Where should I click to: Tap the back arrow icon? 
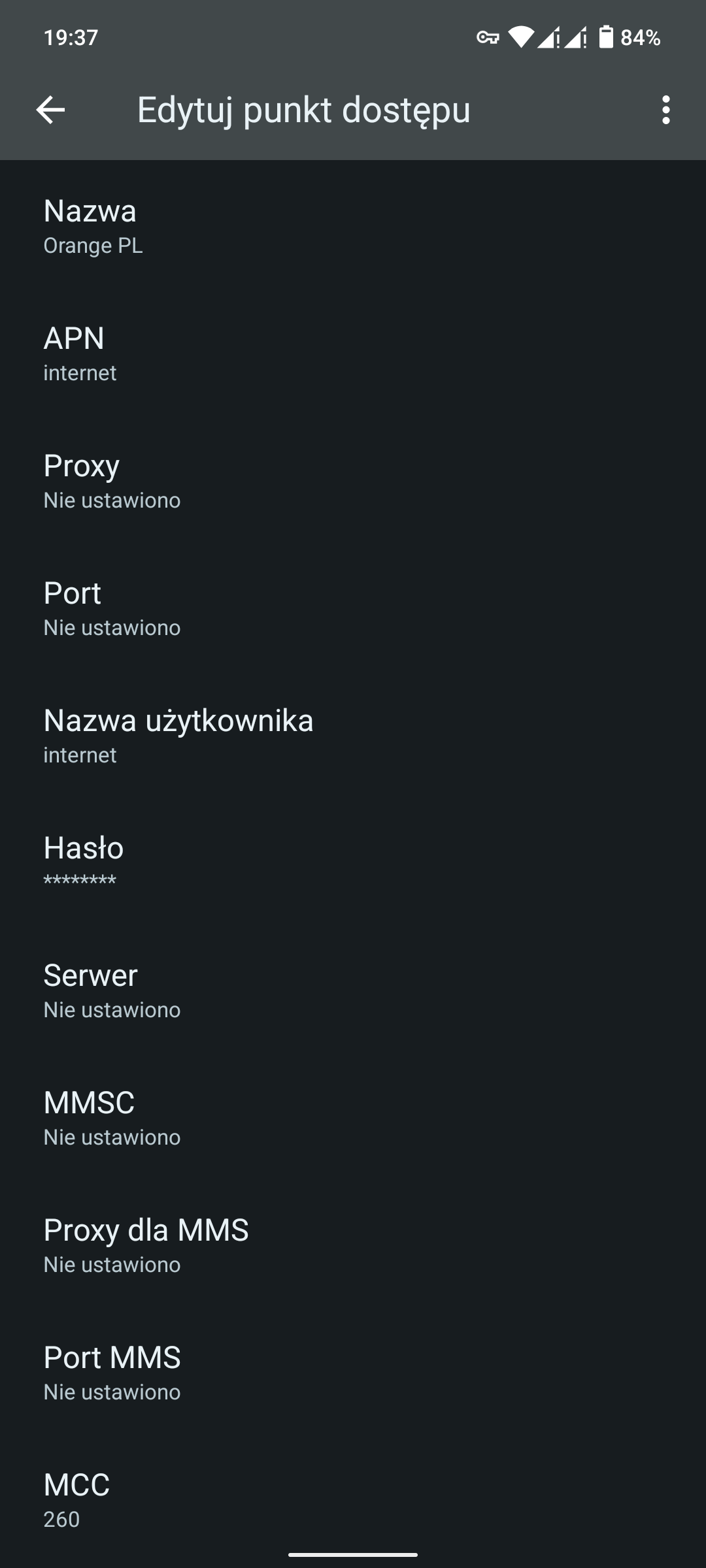50,110
